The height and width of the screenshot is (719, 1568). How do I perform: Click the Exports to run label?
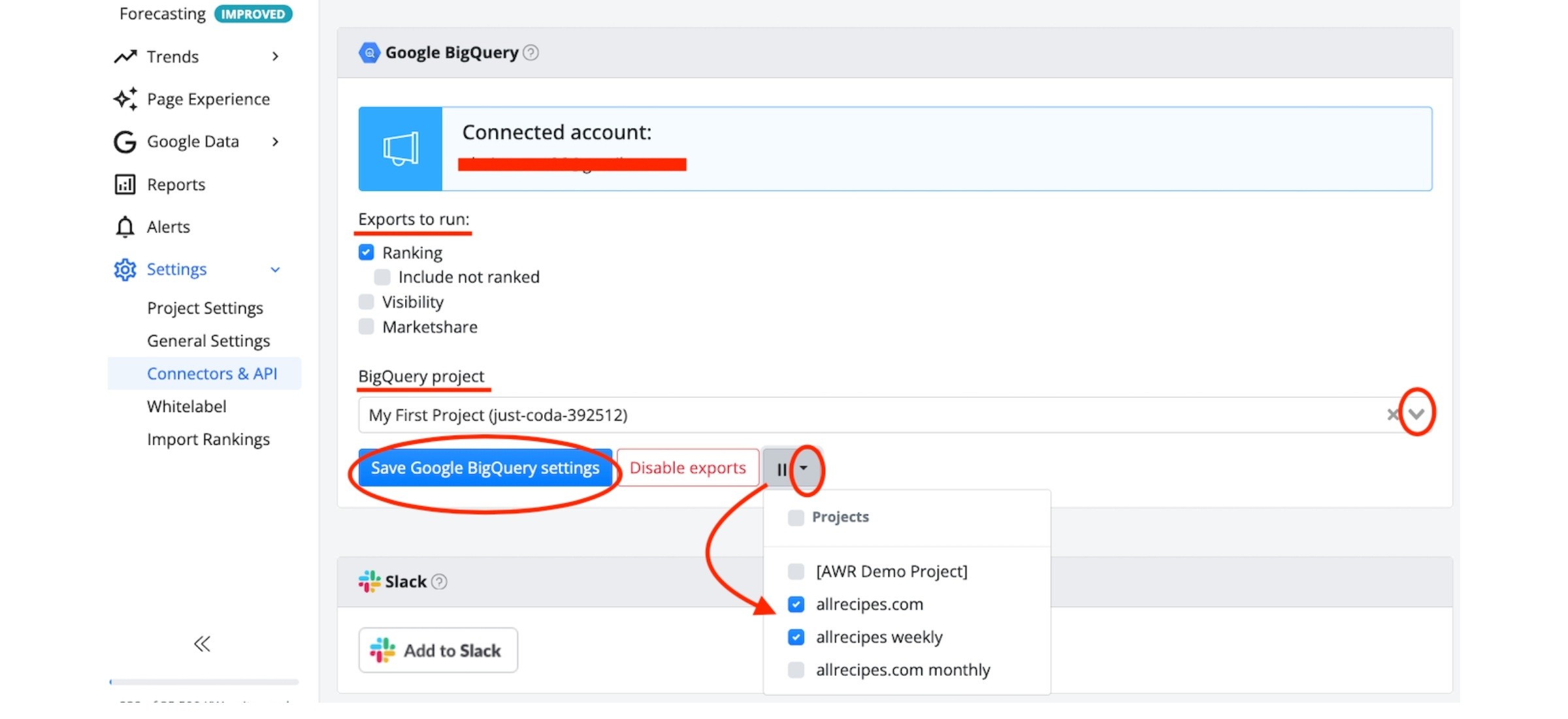pyautogui.click(x=414, y=219)
